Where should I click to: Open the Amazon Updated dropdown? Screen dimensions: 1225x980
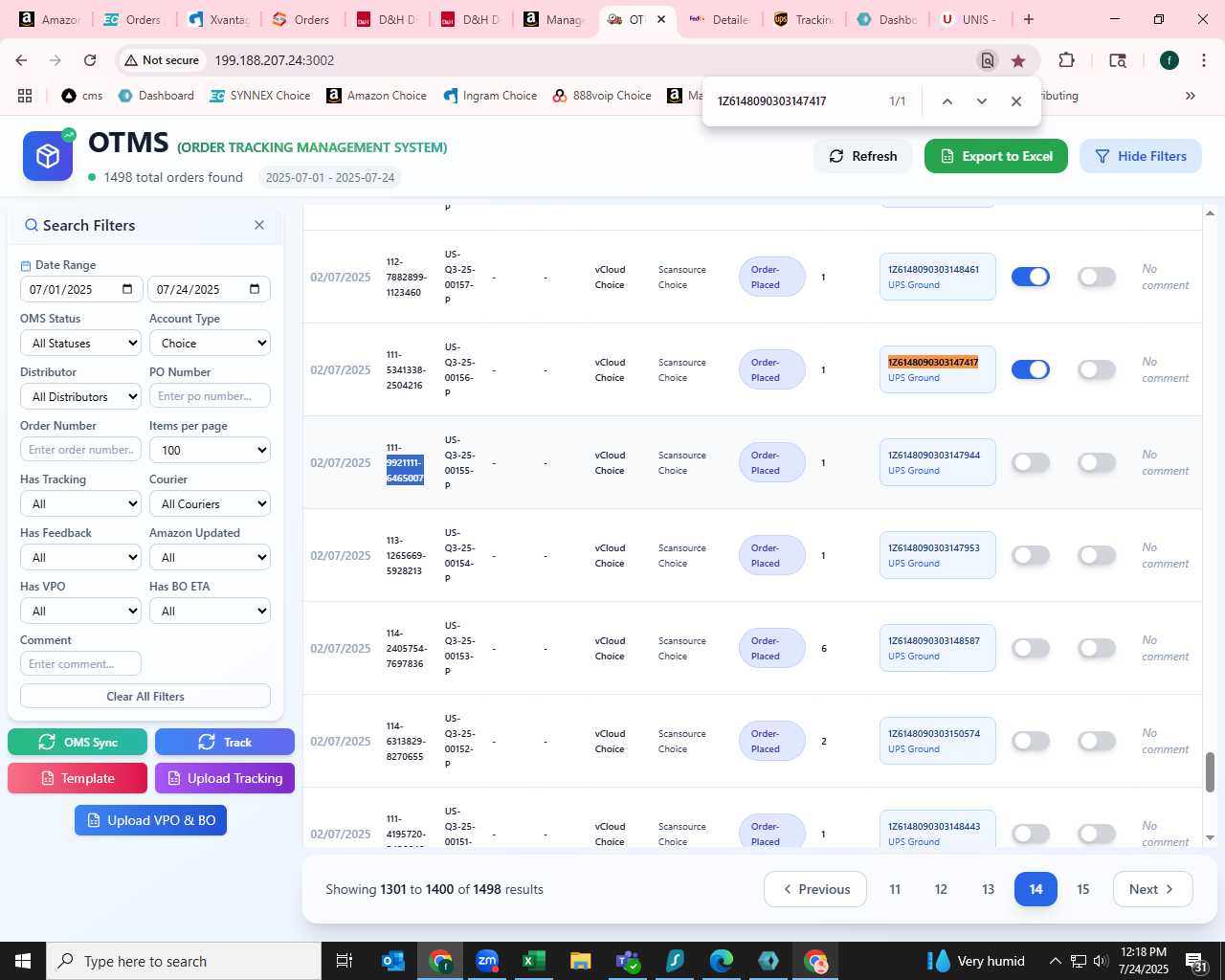pos(210,557)
